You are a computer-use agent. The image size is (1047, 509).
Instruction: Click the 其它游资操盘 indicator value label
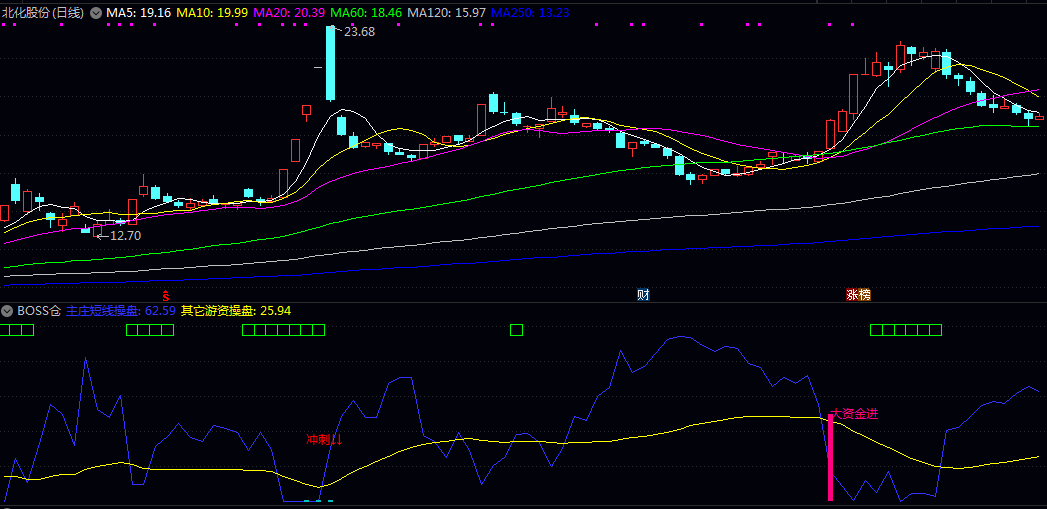pyautogui.click(x=249, y=310)
